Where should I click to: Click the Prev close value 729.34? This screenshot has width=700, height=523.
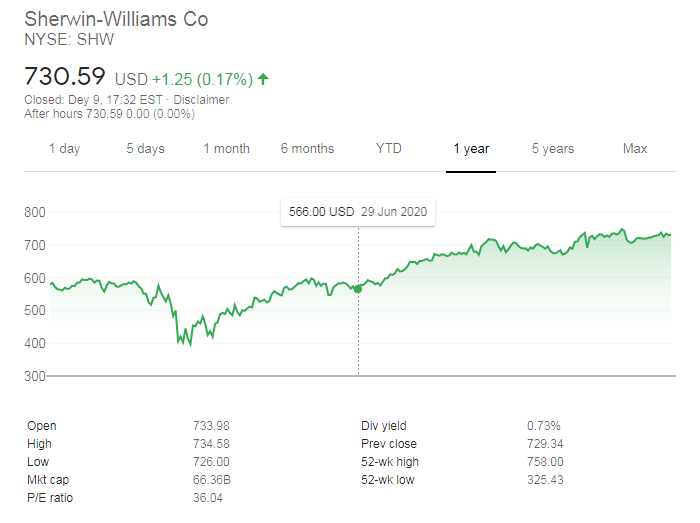546,444
